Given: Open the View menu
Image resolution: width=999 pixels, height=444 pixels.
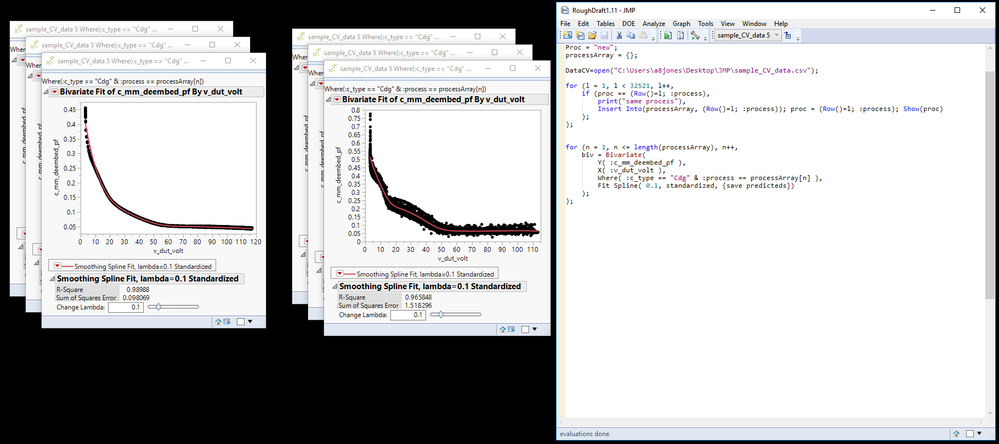Looking at the screenshot, I should (x=727, y=24).
